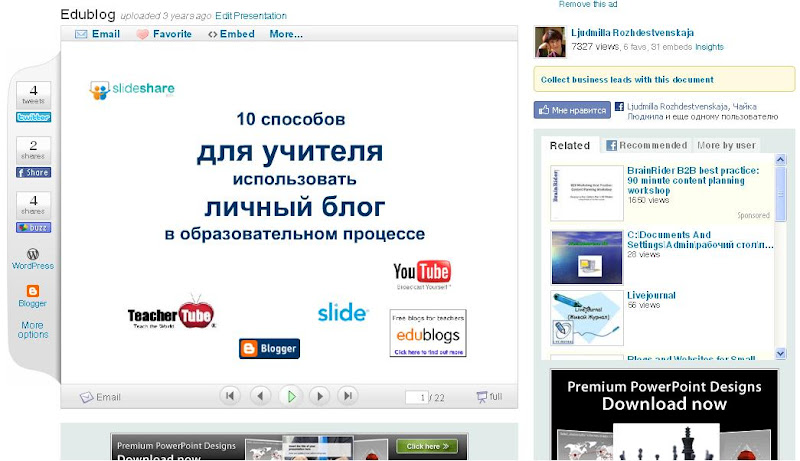The image size is (800, 461).
Task: Switch to the Recommended tab
Action: [647, 145]
